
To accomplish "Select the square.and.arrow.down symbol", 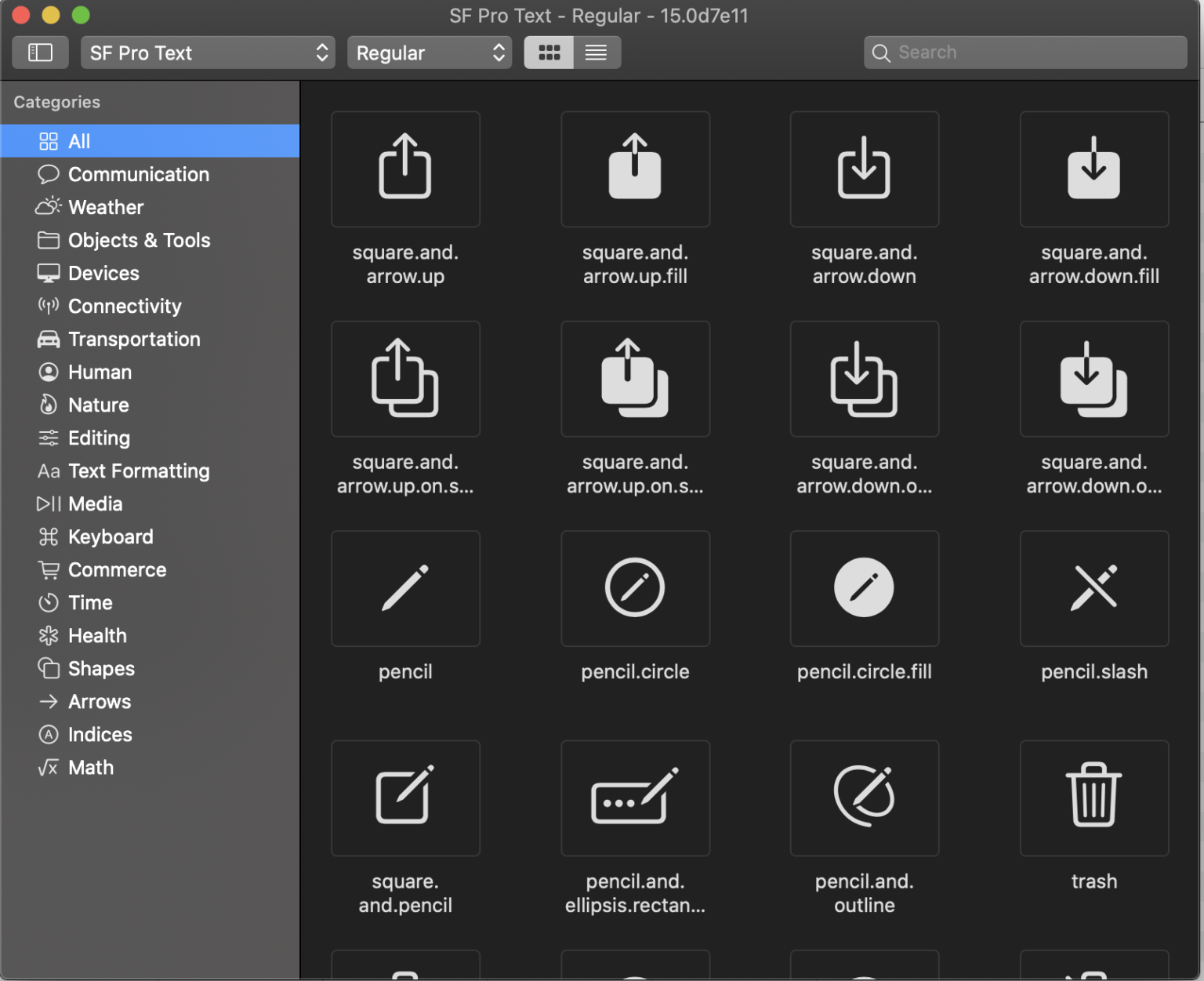I will 864,169.
